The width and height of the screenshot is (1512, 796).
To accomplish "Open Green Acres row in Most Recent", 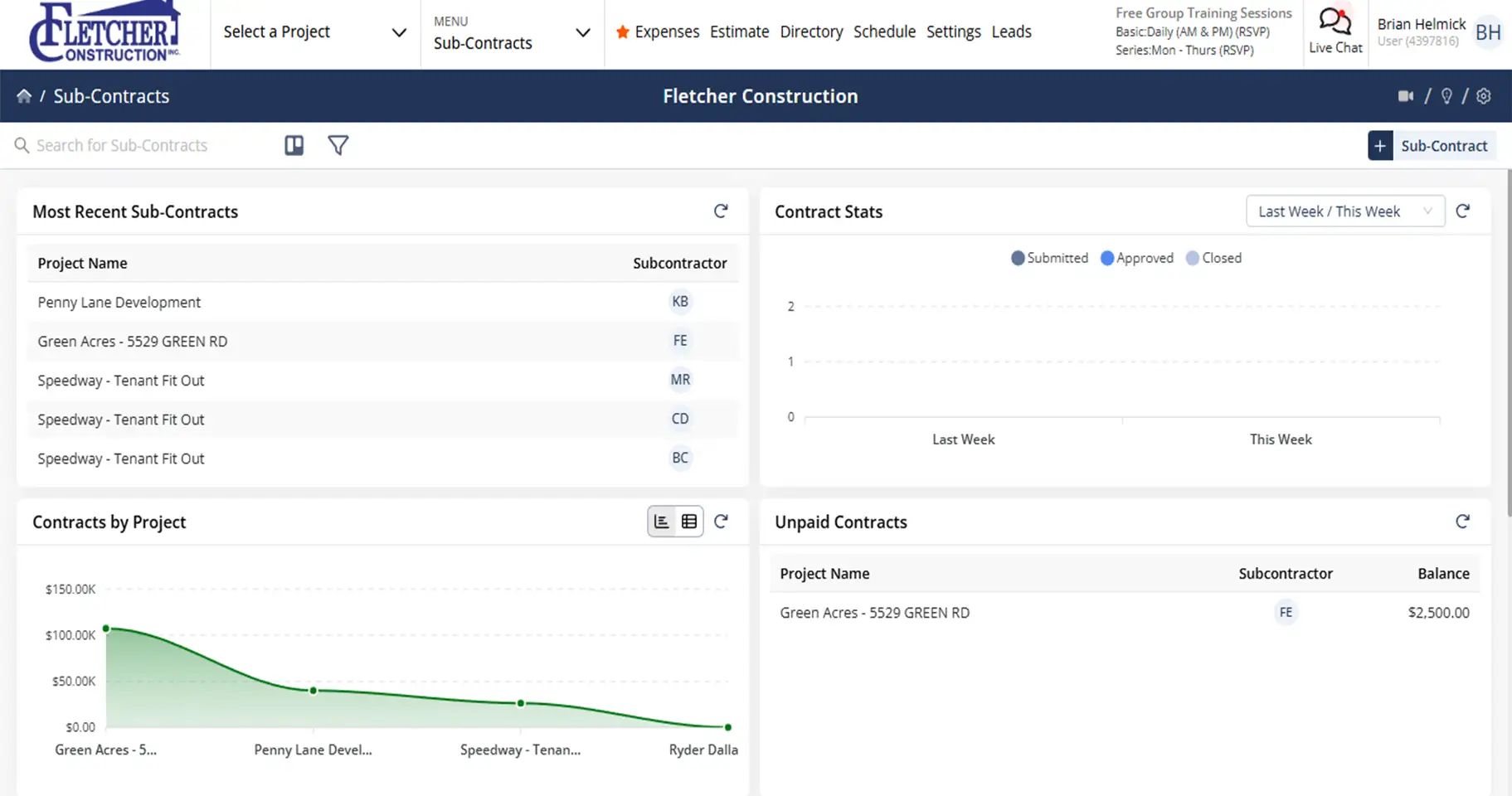I will (383, 341).
